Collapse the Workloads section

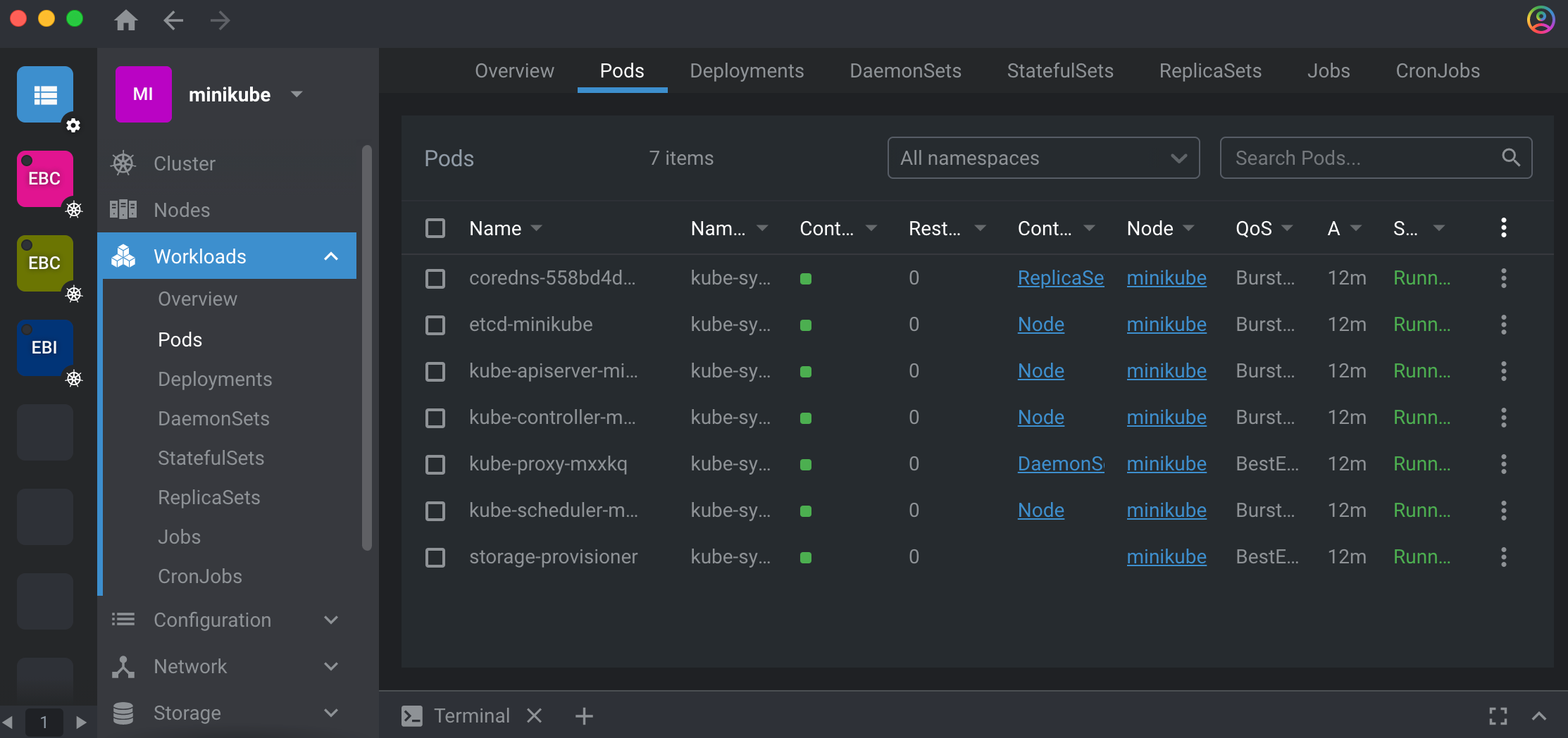click(x=330, y=256)
